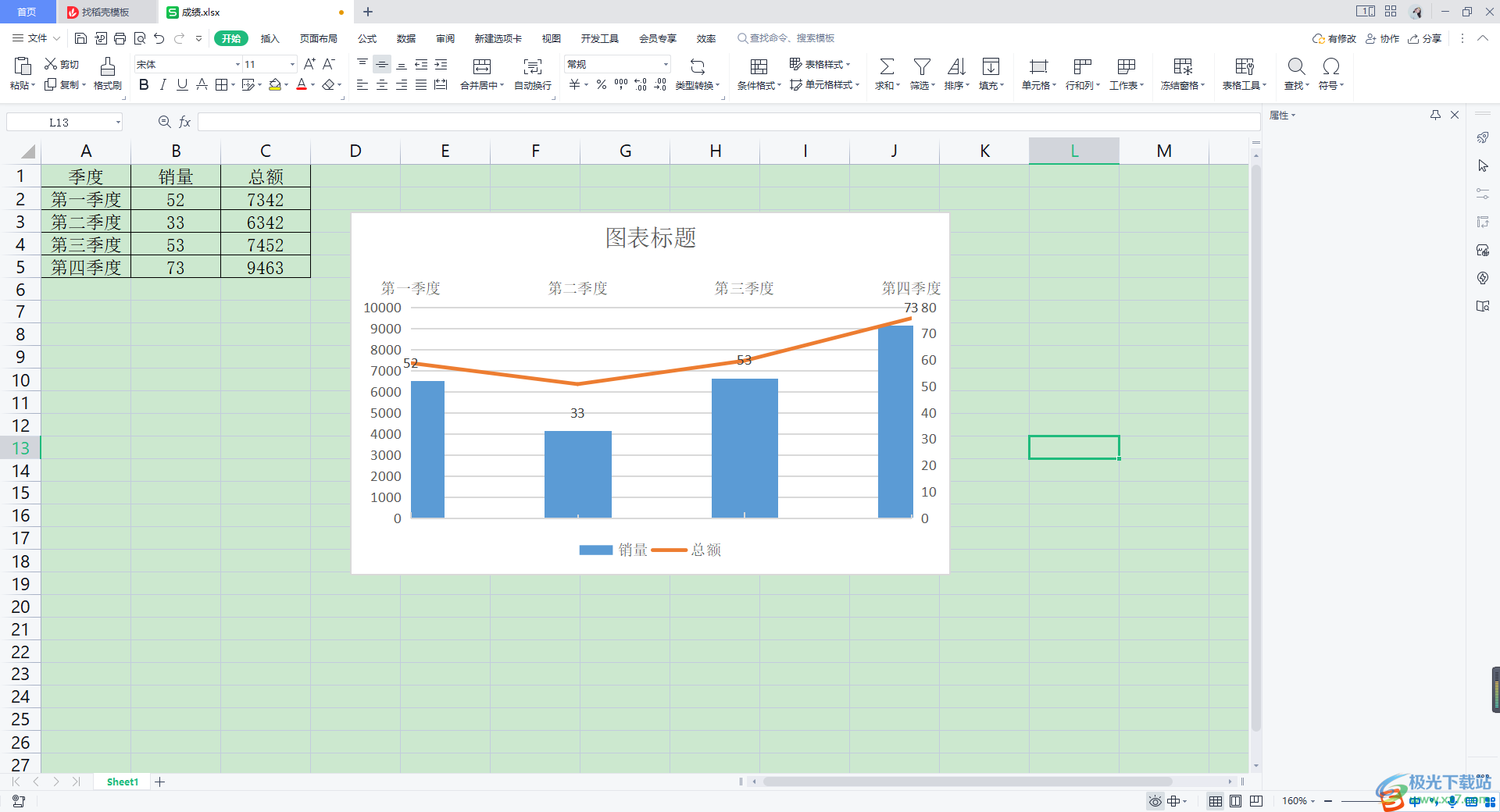Toggle eye-protection mode in status bar

tap(1155, 801)
